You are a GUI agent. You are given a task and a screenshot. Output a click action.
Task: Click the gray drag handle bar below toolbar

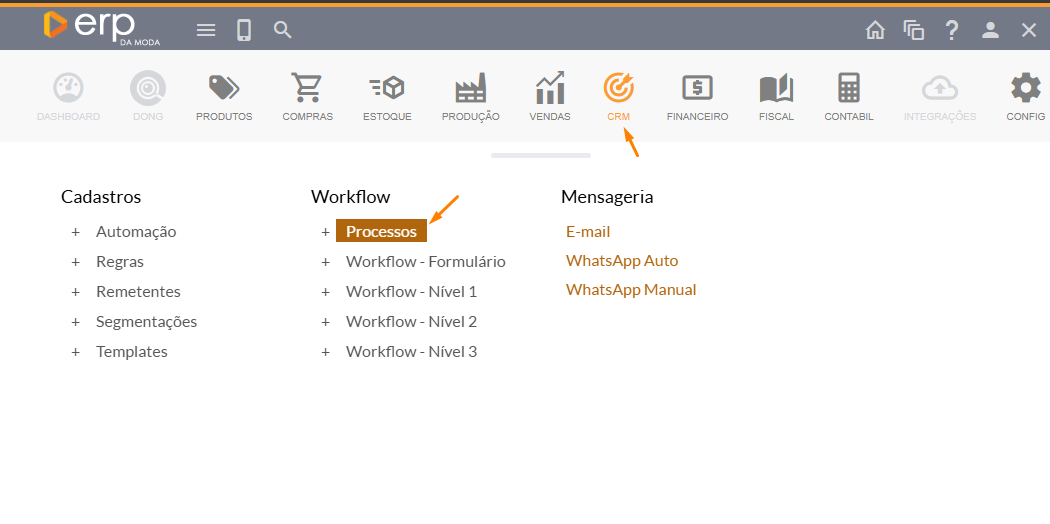point(541,155)
